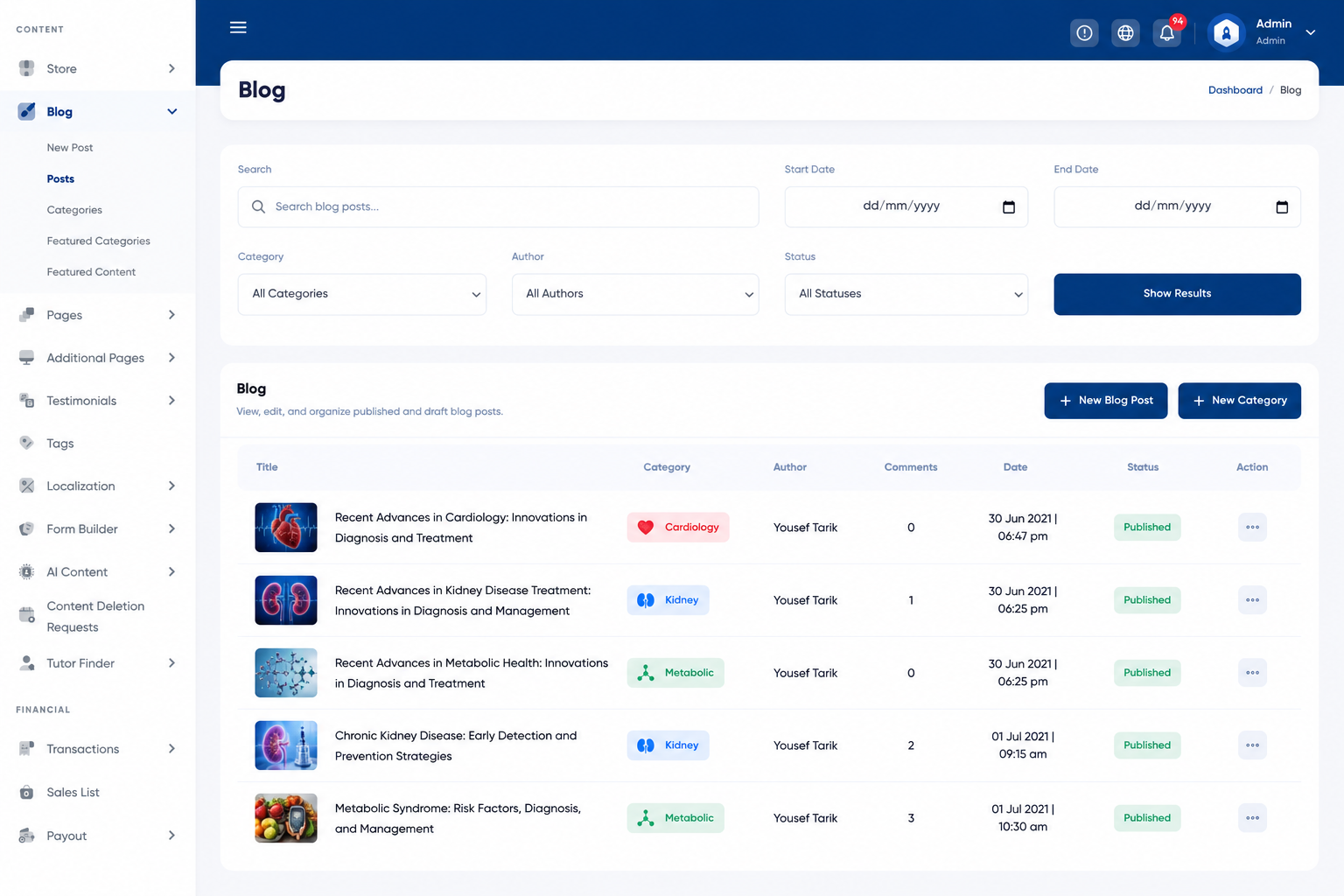Open the alert info icon in header
The image size is (1344, 896).
pos(1084,32)
